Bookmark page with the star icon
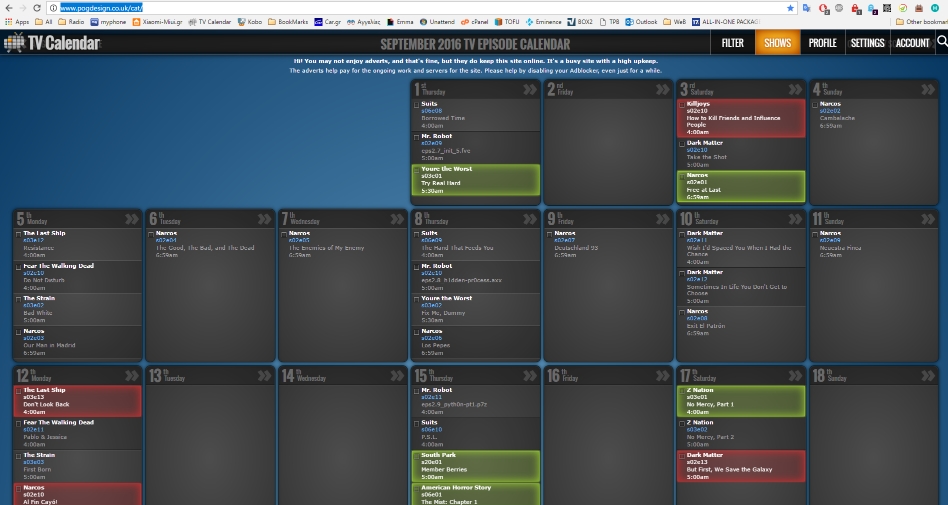The image size is (948, 505). (790, 7)
